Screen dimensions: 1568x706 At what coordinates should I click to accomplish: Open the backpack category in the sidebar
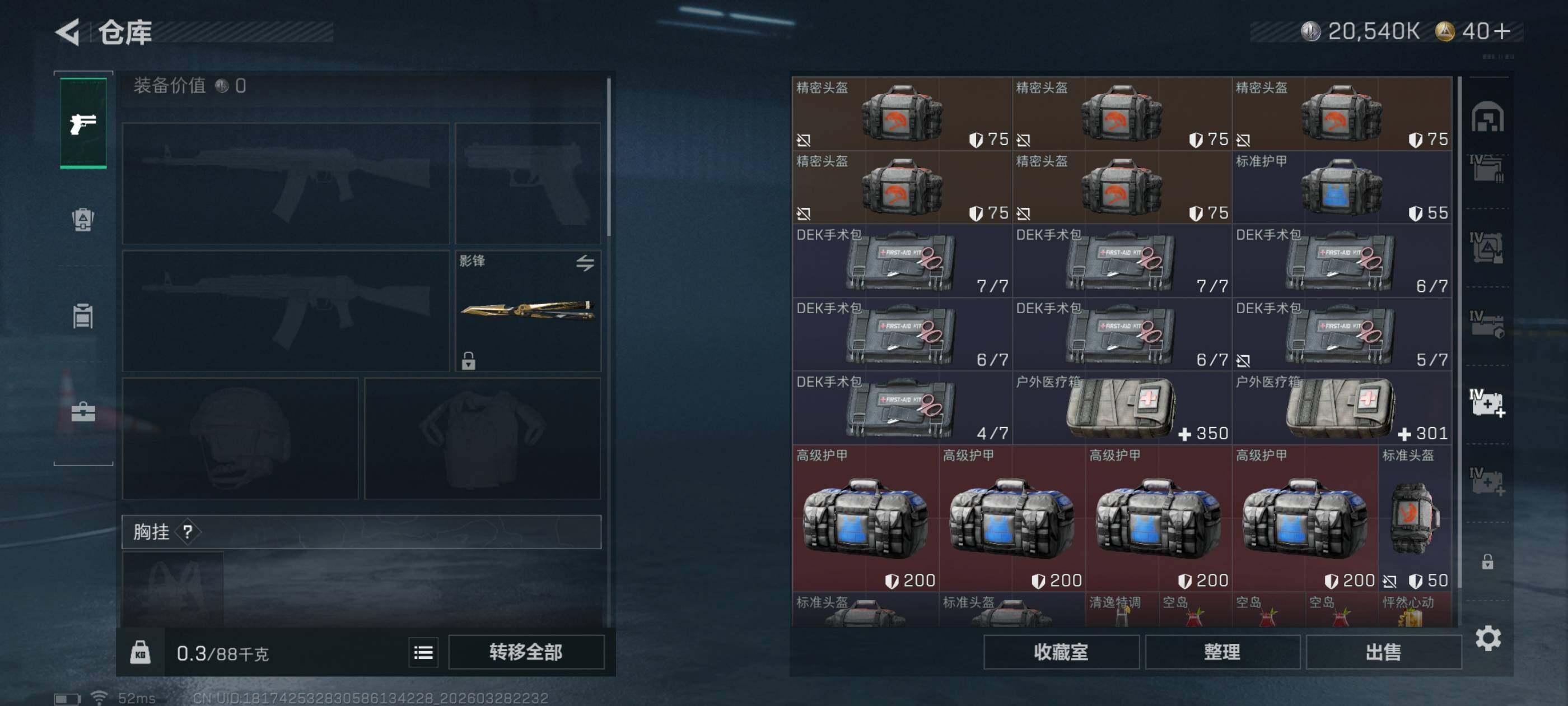click(x=83, y=219)
